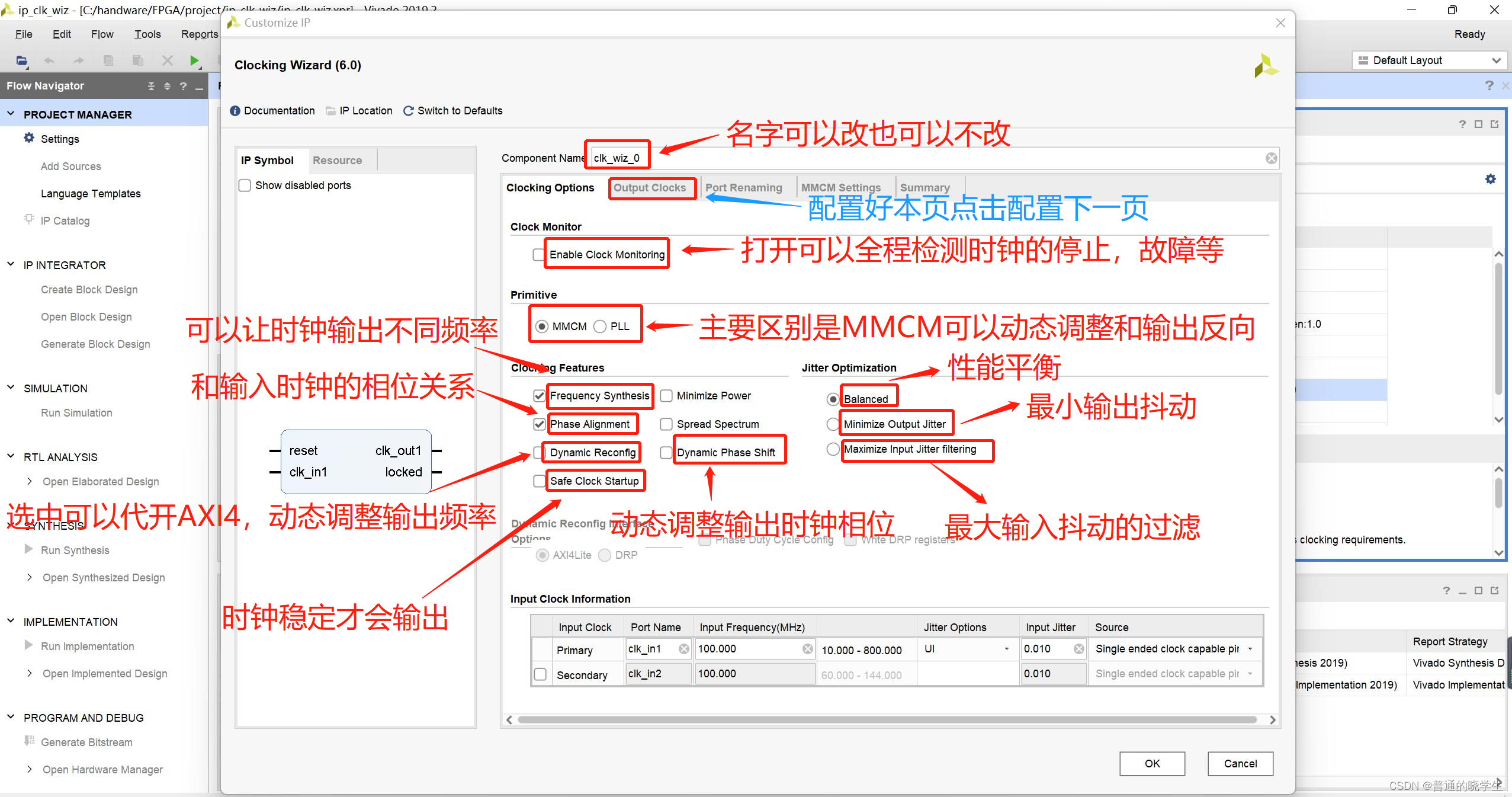1512x797 pixels.
Task: Open the IP Catalog from Flow Navigator
Action: 64,220
